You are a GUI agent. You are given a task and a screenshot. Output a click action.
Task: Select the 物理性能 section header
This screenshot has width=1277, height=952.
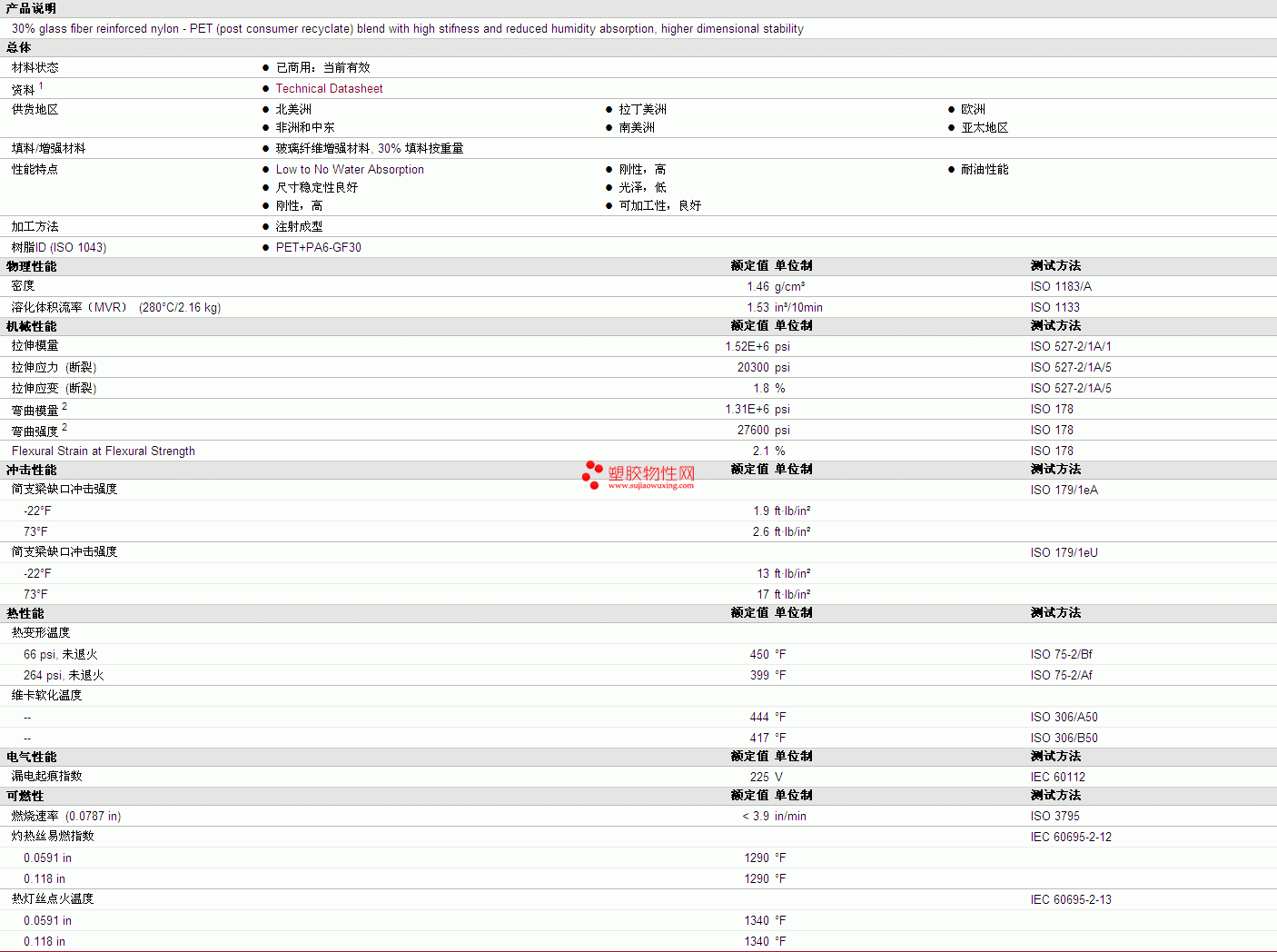point(31,266)
